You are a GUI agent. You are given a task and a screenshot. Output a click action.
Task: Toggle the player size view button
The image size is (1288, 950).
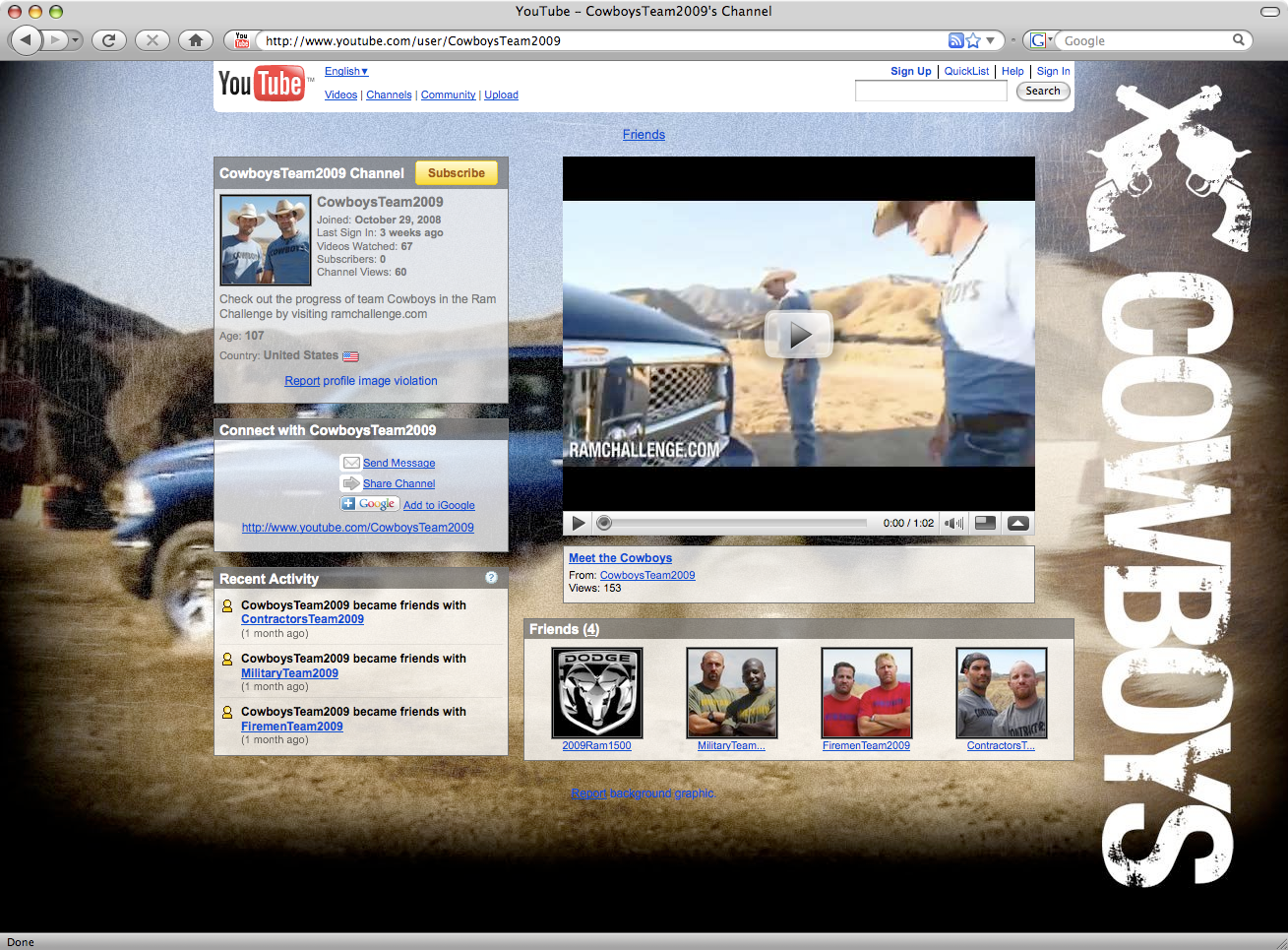click(x=985, y=523)
